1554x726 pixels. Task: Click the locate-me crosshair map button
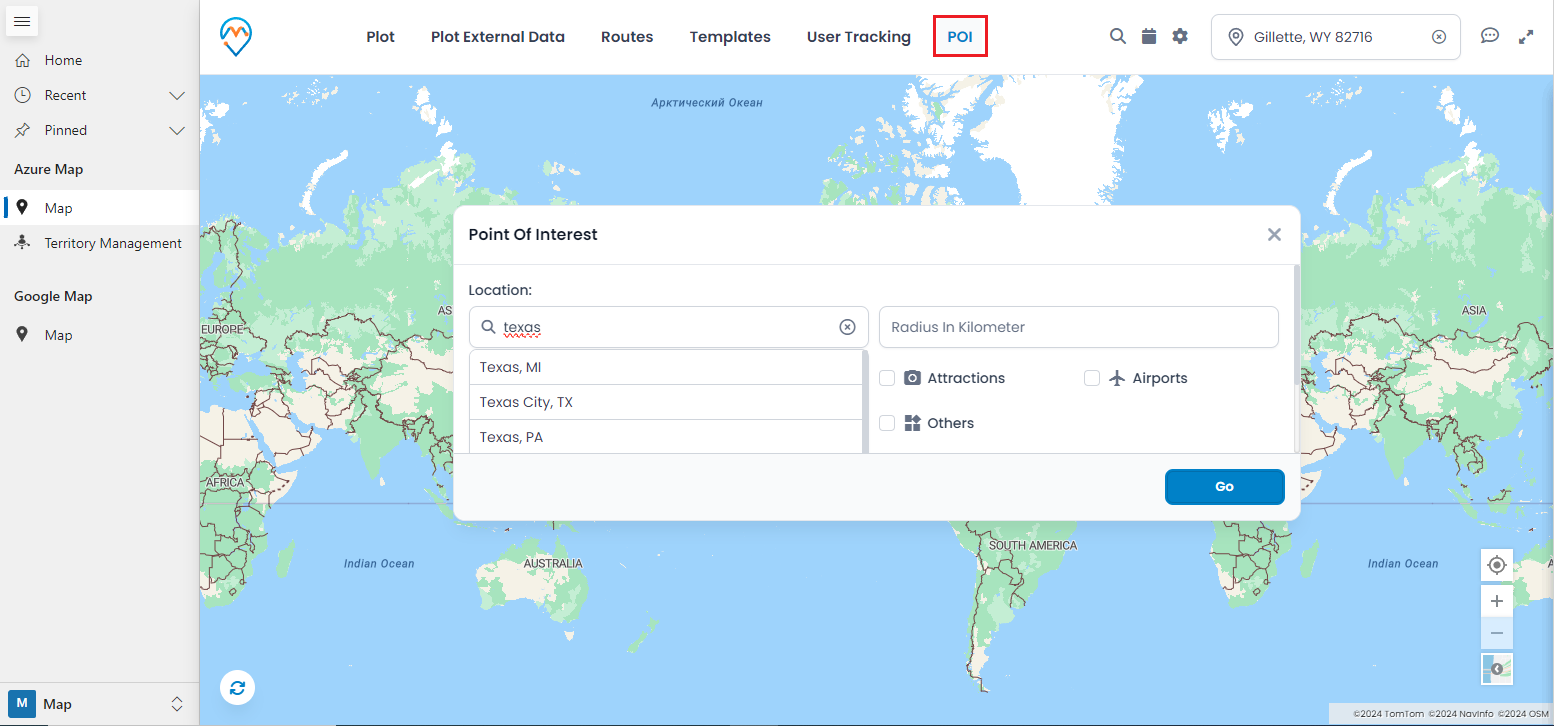pyautogui.click(x=1496, y=565)
